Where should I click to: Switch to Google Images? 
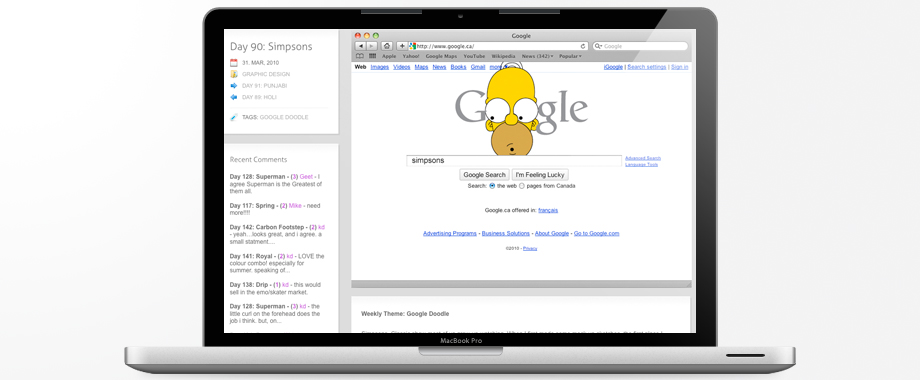(x=380, y=67)
